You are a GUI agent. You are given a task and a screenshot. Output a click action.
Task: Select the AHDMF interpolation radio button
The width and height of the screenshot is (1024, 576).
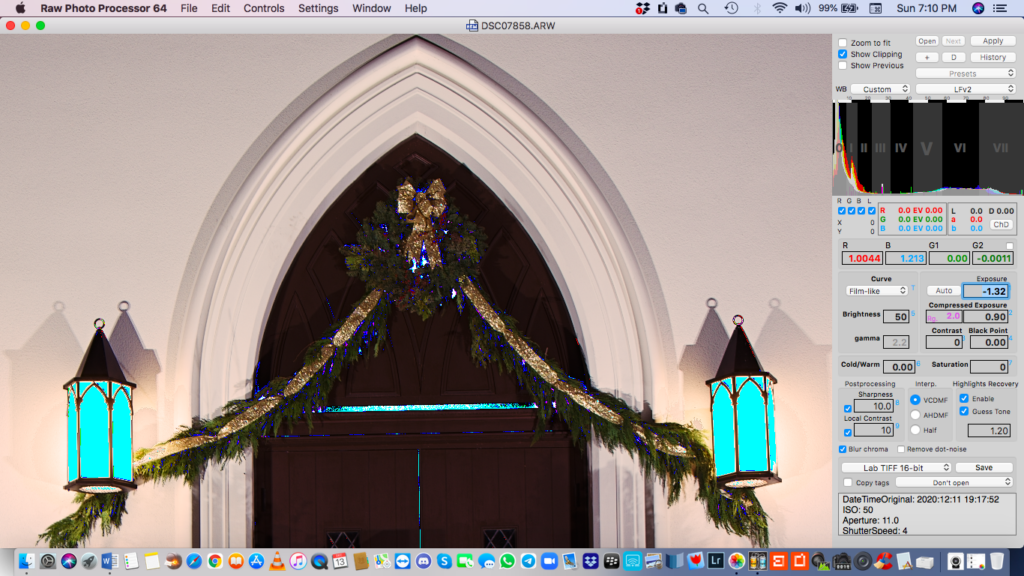915,415
